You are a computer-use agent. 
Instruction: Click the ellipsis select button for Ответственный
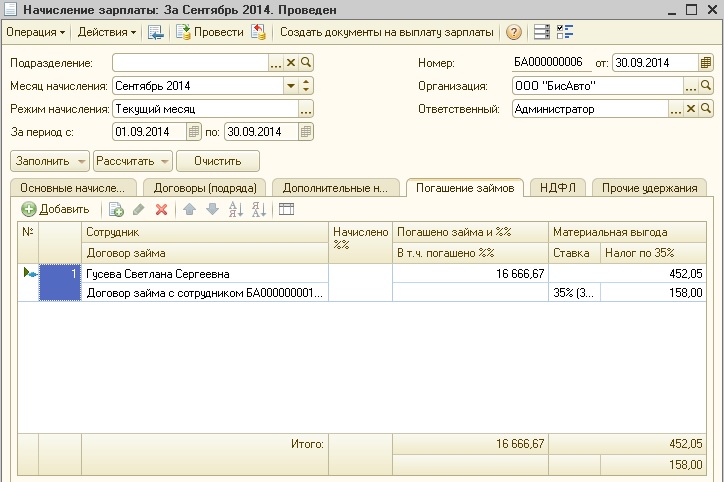676,109
